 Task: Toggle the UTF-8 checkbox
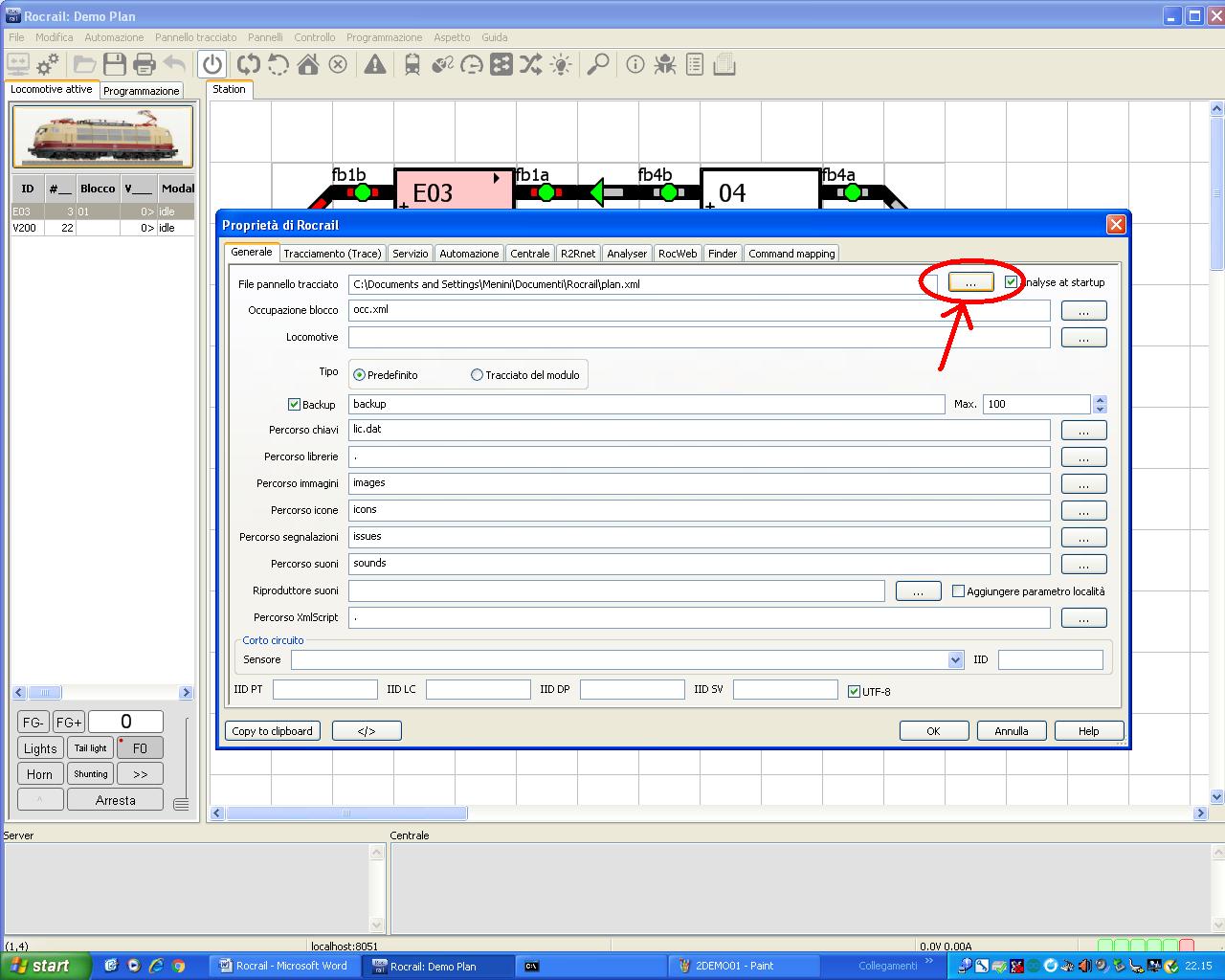[855, 691]
